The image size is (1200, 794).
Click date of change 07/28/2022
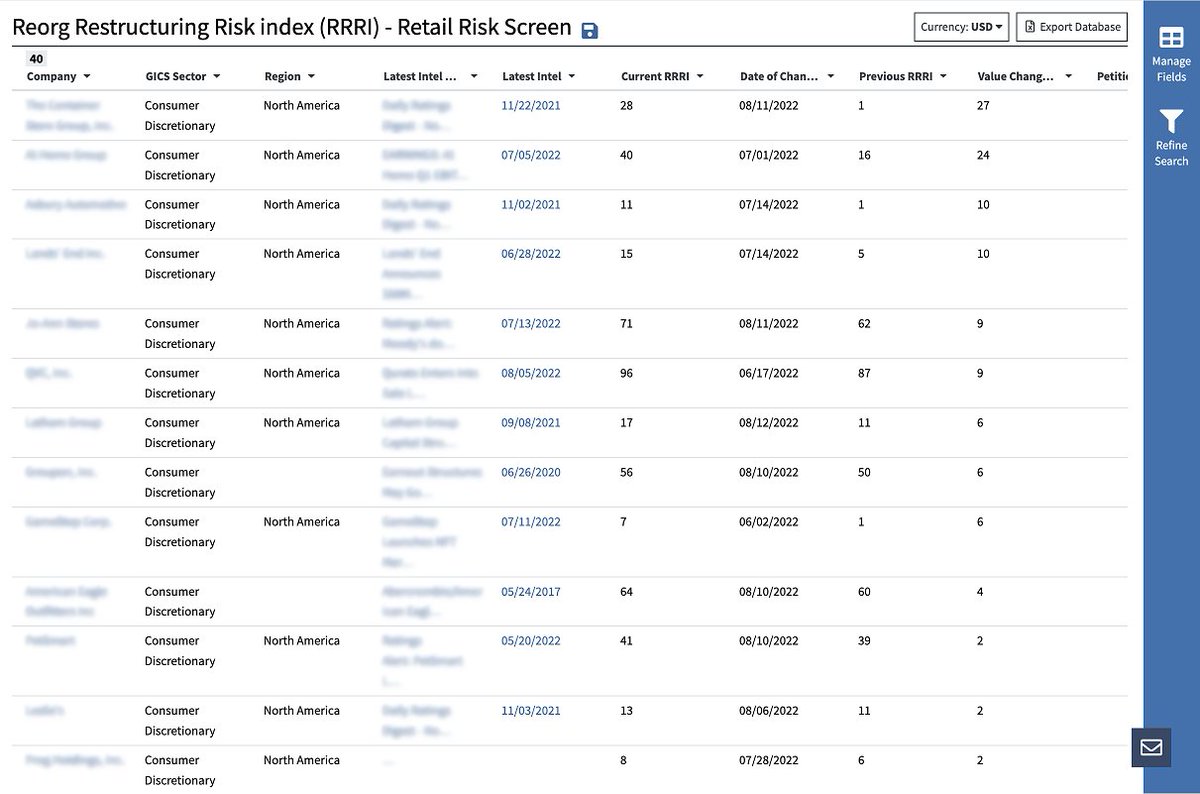pos(769,760)
